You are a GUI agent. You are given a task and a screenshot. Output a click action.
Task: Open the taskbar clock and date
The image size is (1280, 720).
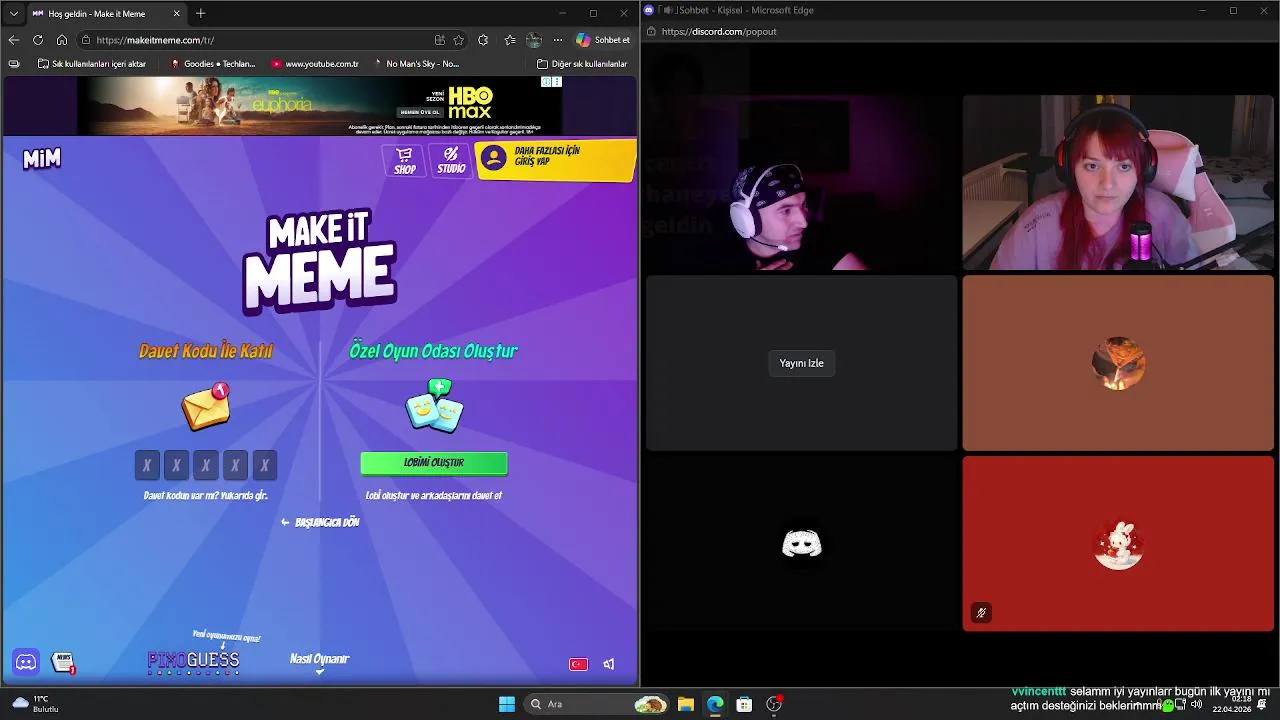tap(1231, 704)
